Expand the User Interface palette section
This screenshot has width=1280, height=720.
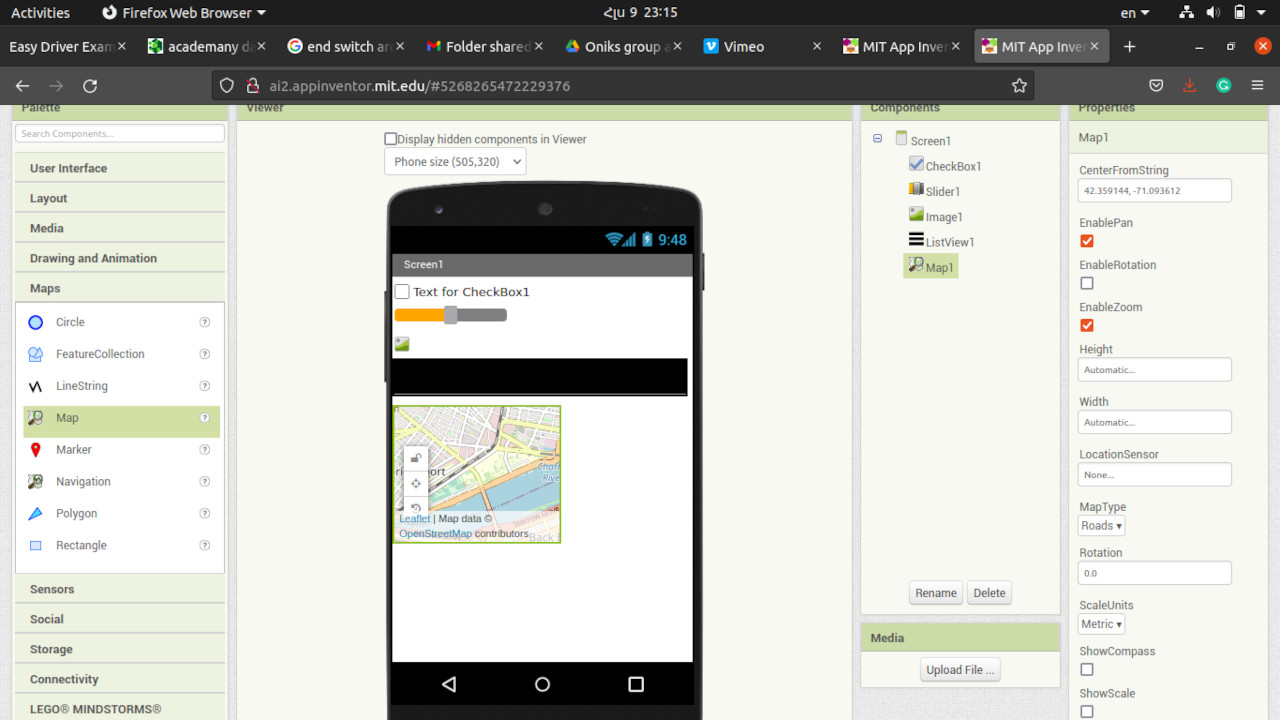point(120,168)
